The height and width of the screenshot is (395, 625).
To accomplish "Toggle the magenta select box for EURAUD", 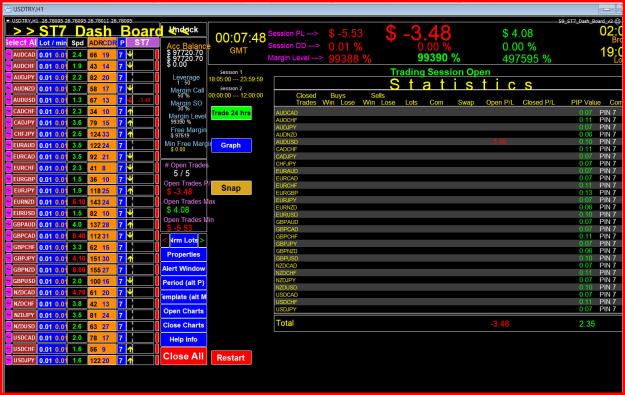I will click(x=9, y=145).
